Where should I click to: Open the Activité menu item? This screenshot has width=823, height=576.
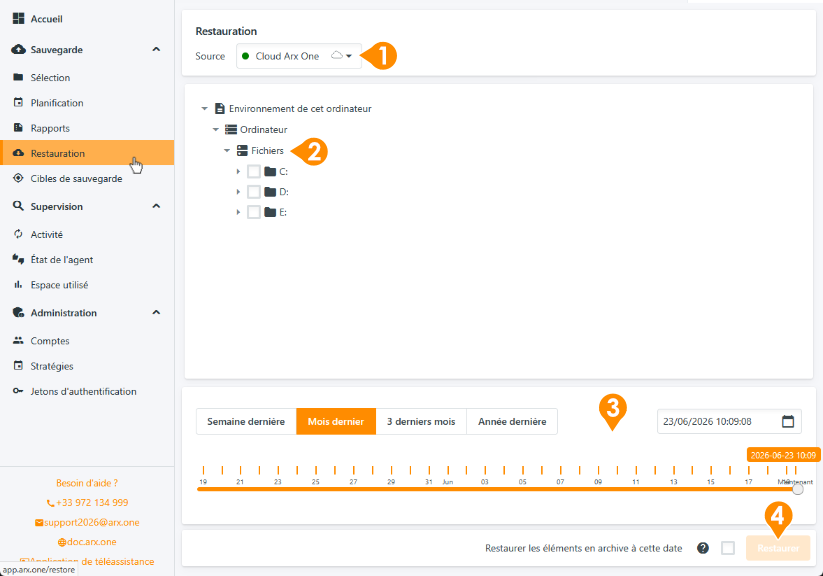87,234
